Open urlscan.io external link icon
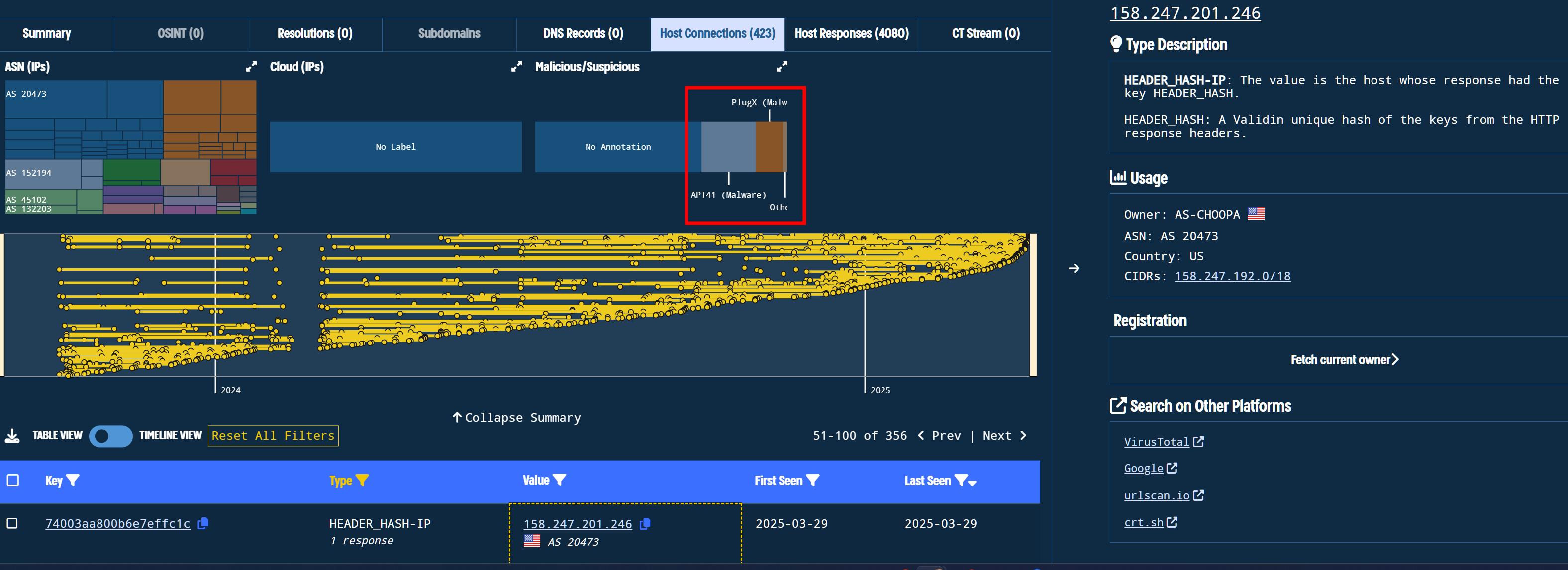1568x570 pixels. coord(1198,495)
